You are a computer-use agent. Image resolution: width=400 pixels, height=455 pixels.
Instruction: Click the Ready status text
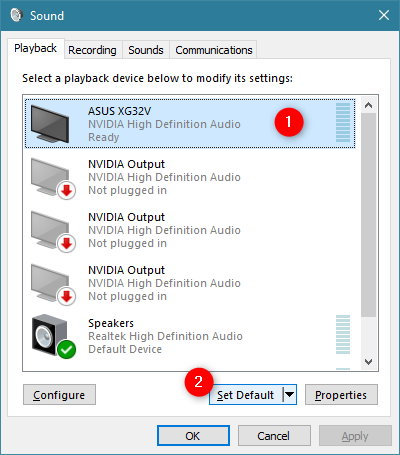[104, 137]
